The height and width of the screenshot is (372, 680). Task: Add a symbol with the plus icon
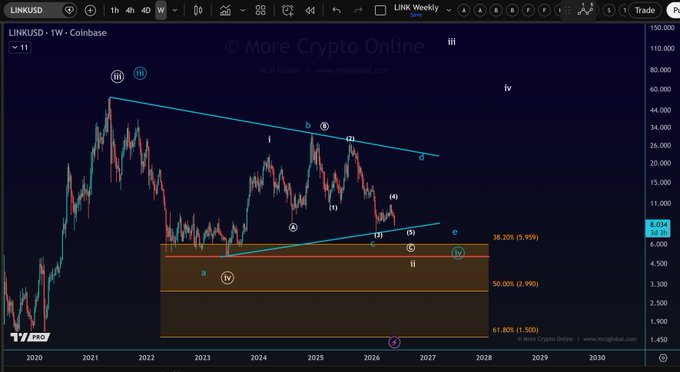90,10
